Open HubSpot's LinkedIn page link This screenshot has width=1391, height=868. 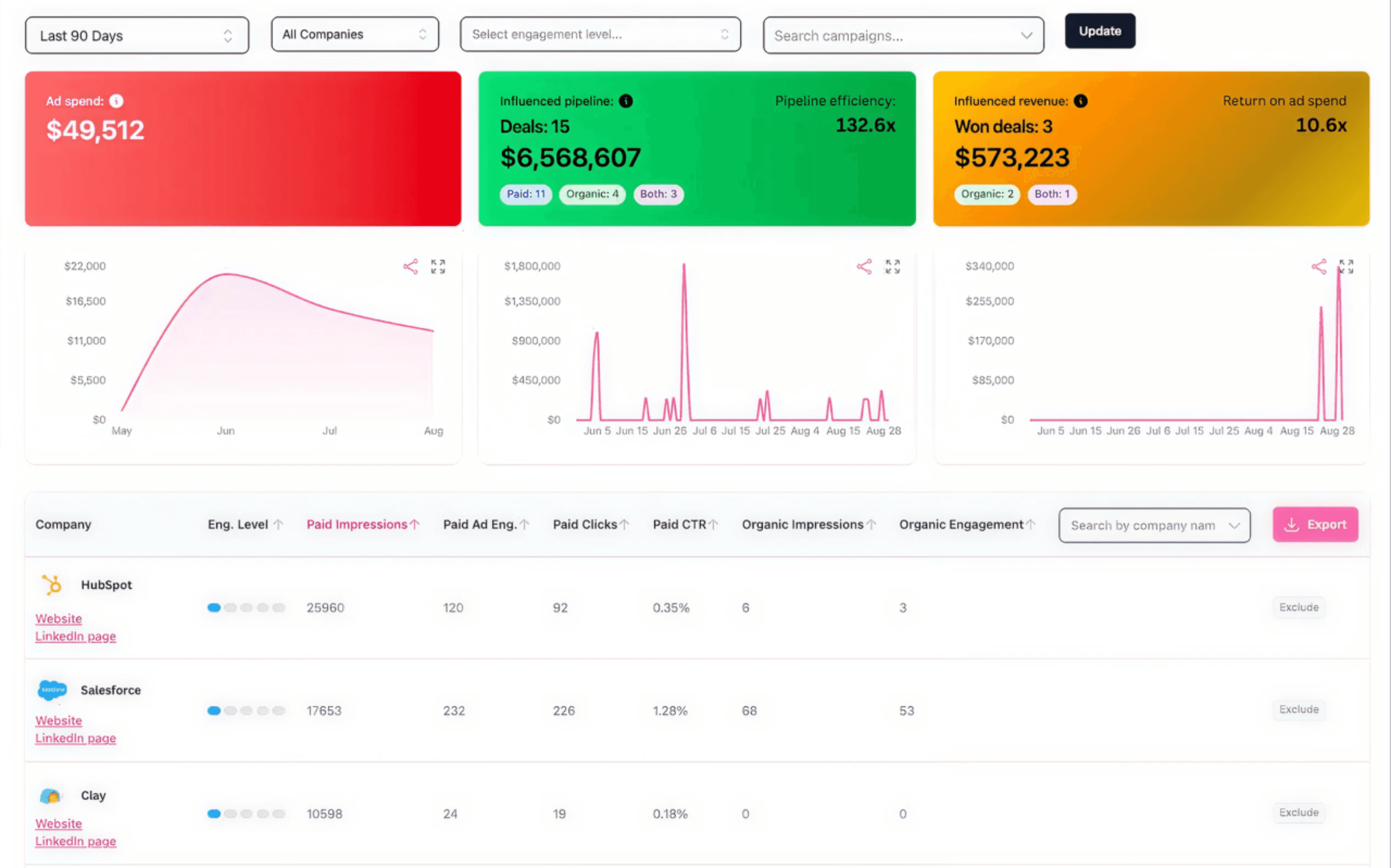(x=75, y=636)
